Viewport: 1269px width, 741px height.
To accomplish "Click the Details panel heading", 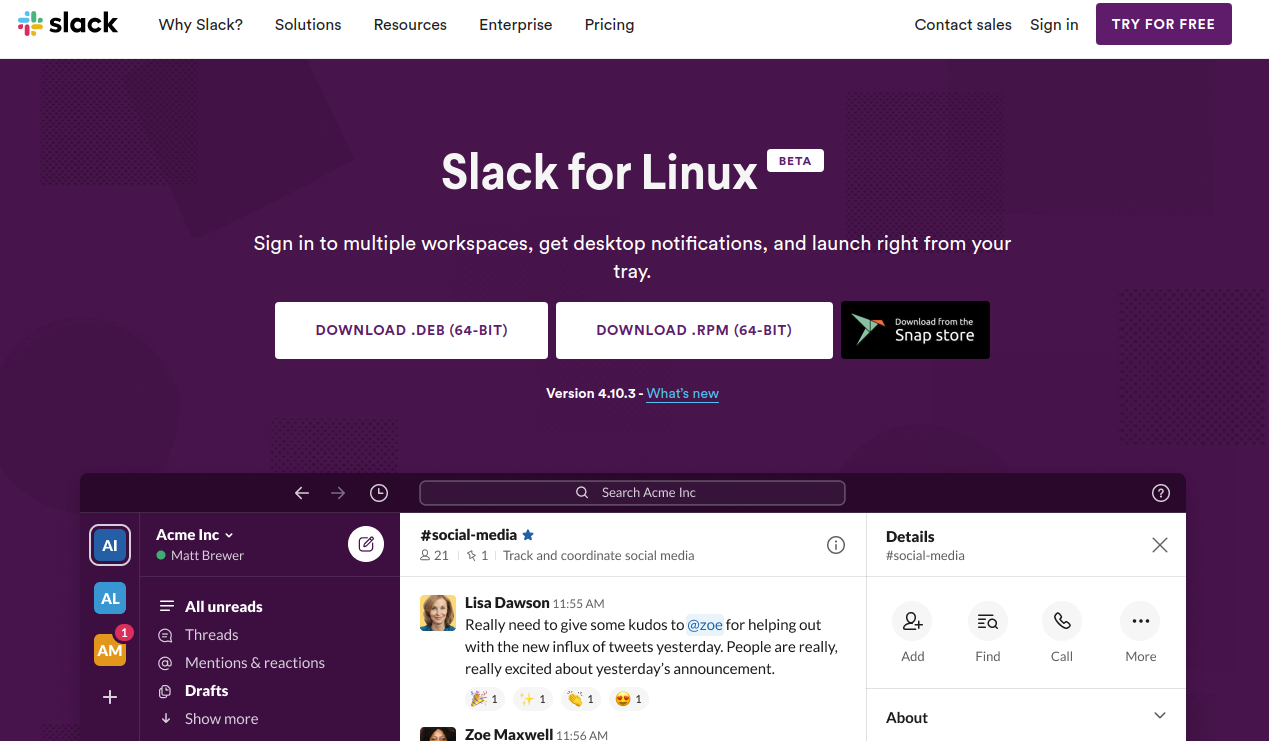I will (910, 537).
